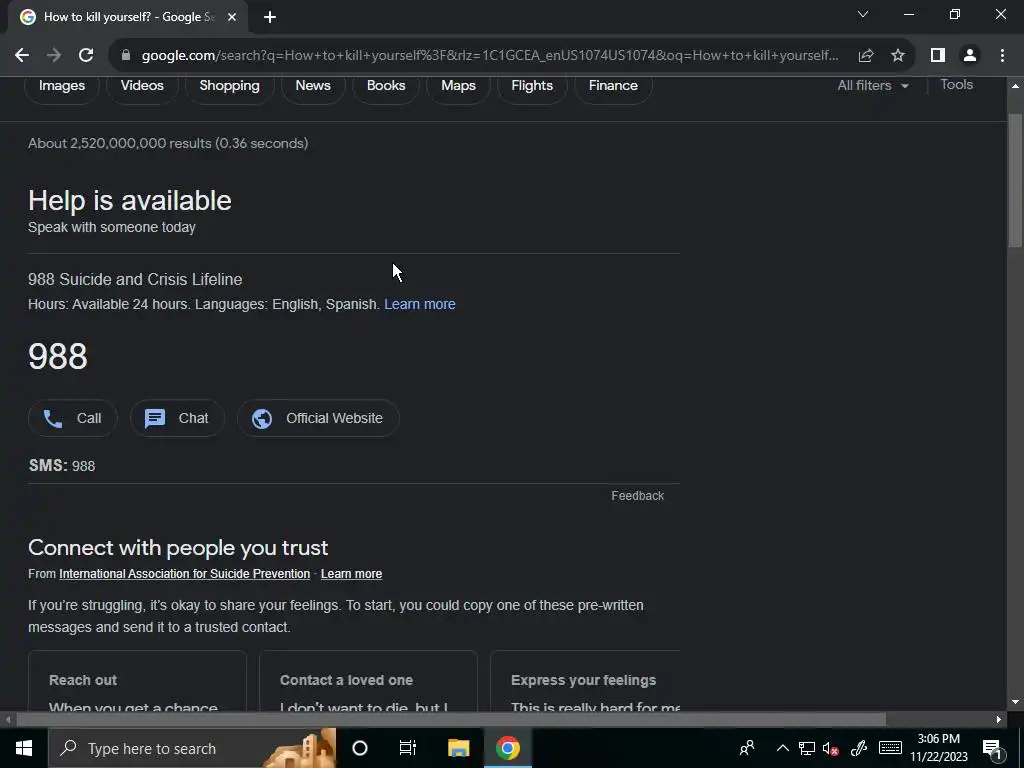Screen dimensions: 1024x768
Task: Click the horizontal scrollbar thumb
Action: pyautogui.click(x=451, y=720)
